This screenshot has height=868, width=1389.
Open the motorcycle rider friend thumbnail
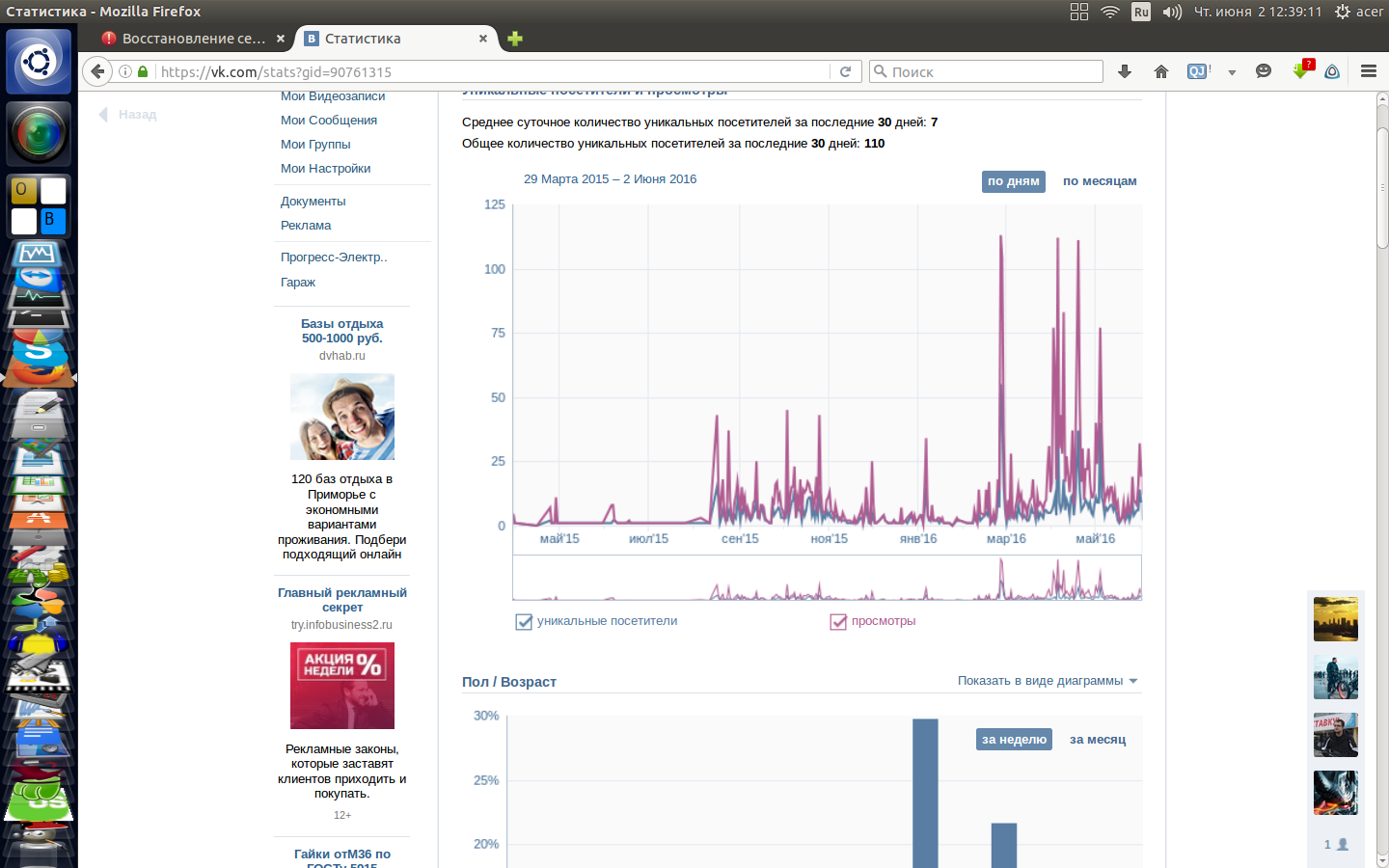point(1336,677)
